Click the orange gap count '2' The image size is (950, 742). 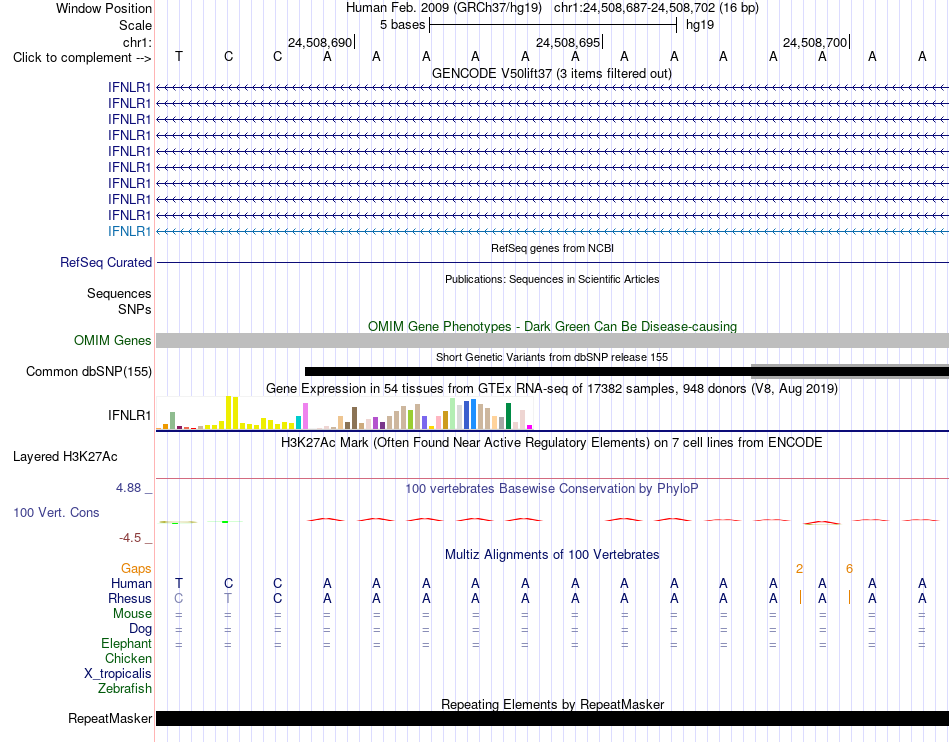tap(799, 568)
